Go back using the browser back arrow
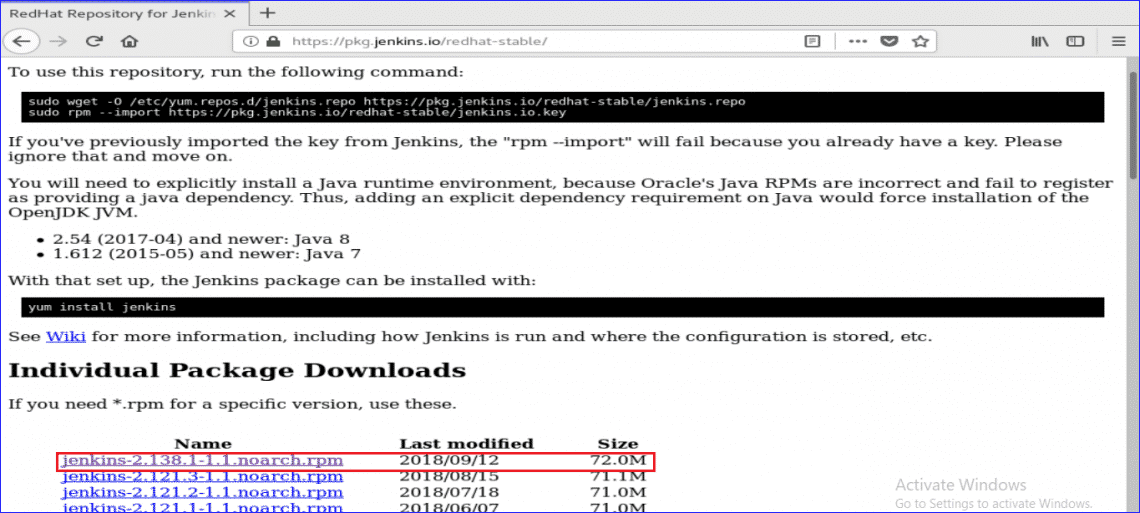The height and width of the screenshot is (513, 1140). pyautogui.click(x=22, y=41)
